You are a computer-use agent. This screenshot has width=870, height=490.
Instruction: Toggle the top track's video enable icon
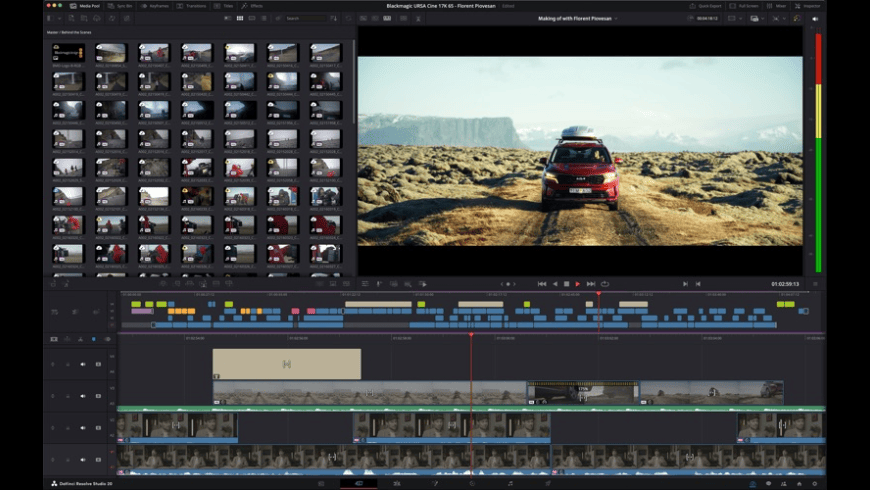(98, 364)
